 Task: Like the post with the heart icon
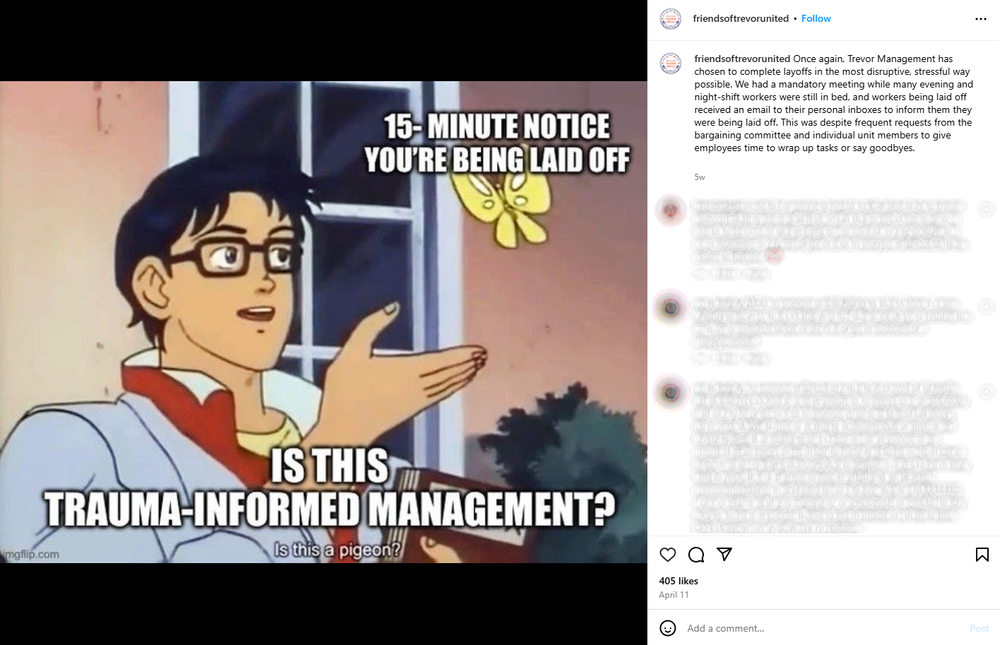point(667,554)
